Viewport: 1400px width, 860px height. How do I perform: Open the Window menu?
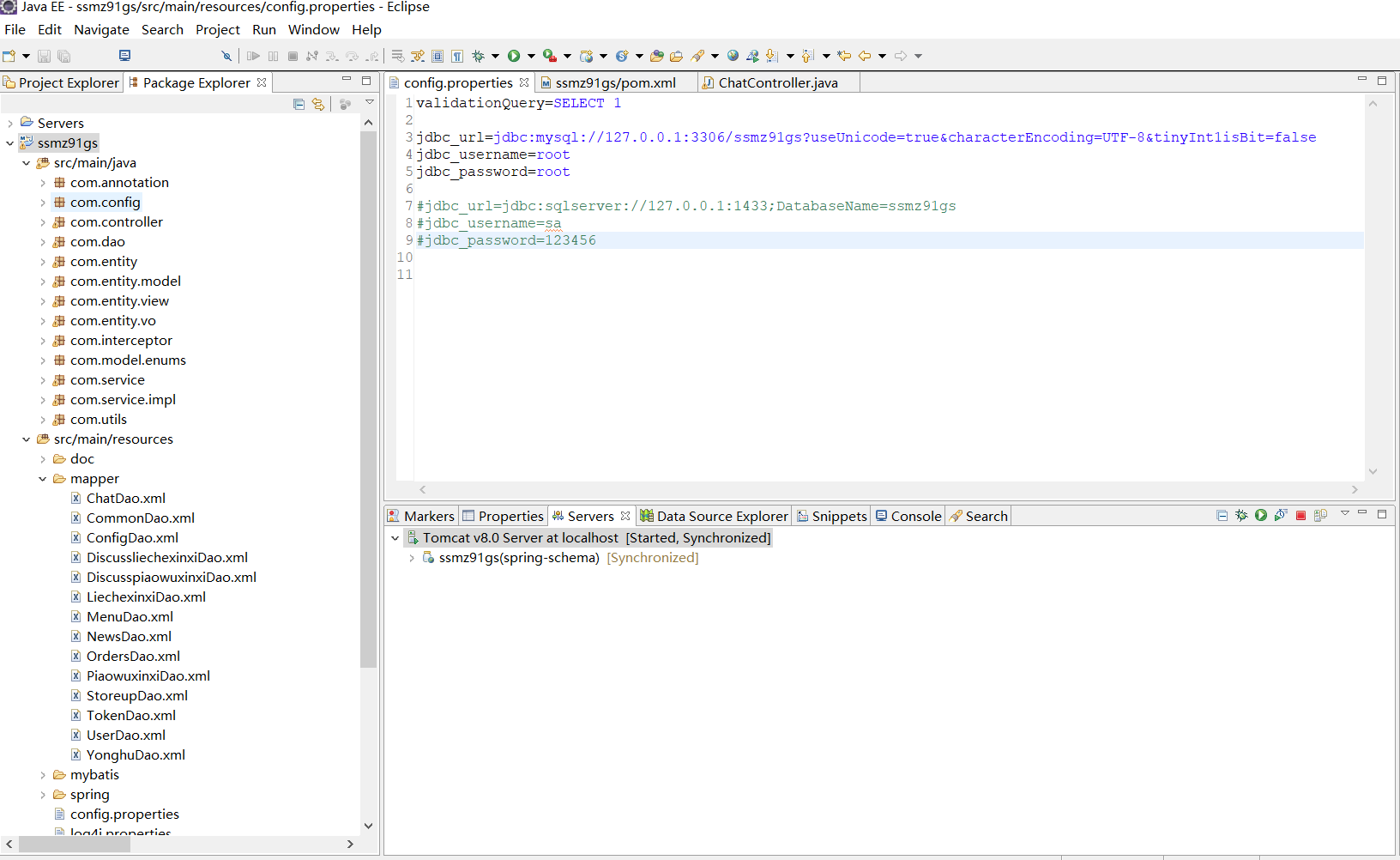click(314, 29)
